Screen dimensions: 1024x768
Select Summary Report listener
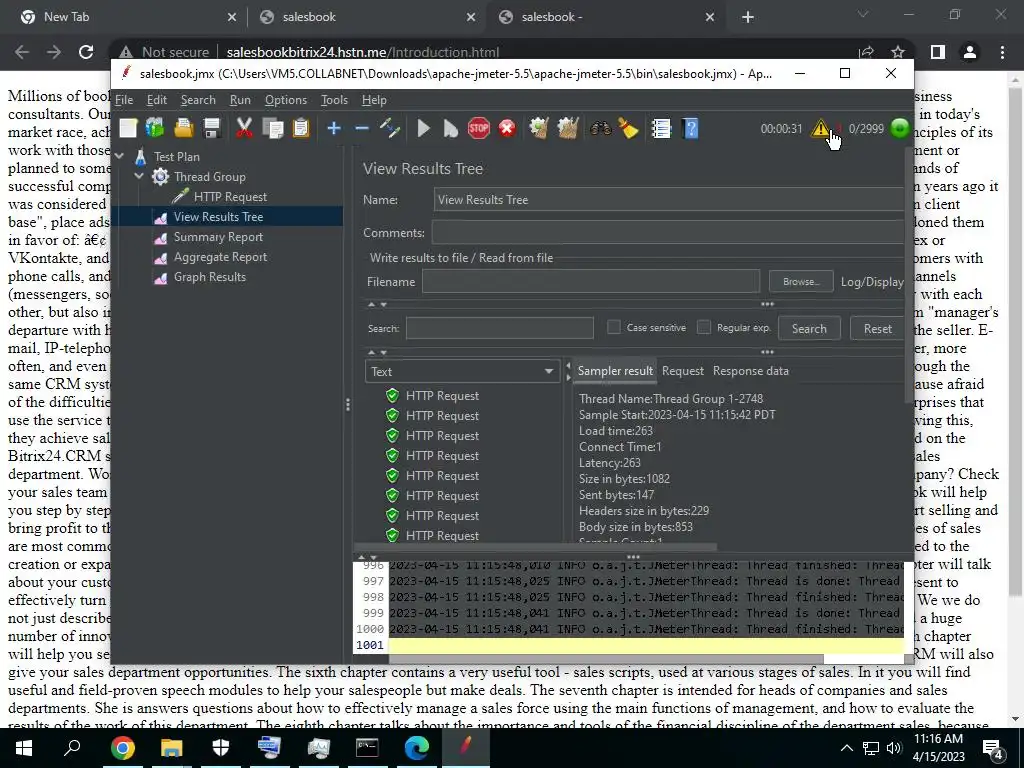218,237
